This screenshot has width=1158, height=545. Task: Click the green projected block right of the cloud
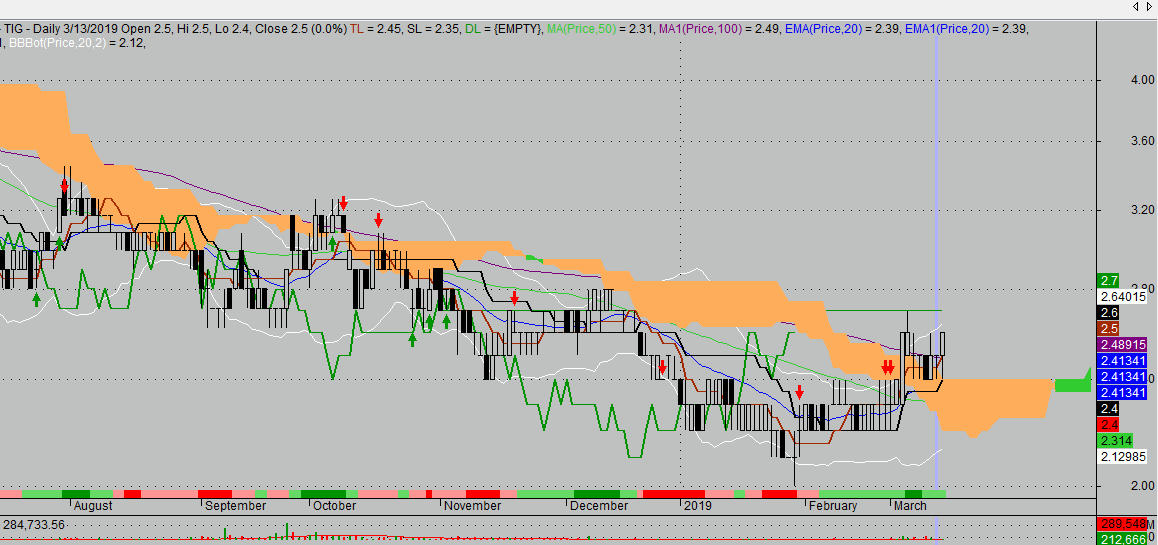click(1072, 384)
